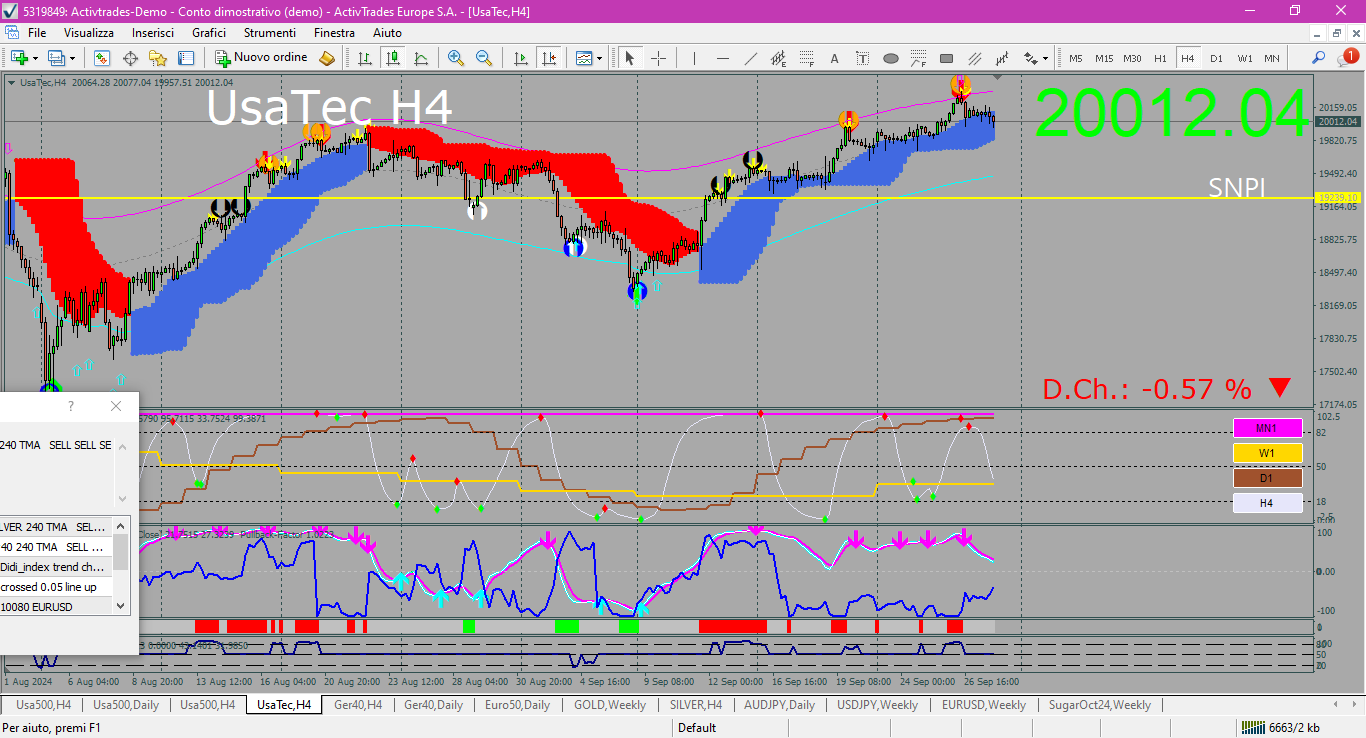Switch to bar chart mode
This screenshot has height=738, width=1366.
click(365, 58)
